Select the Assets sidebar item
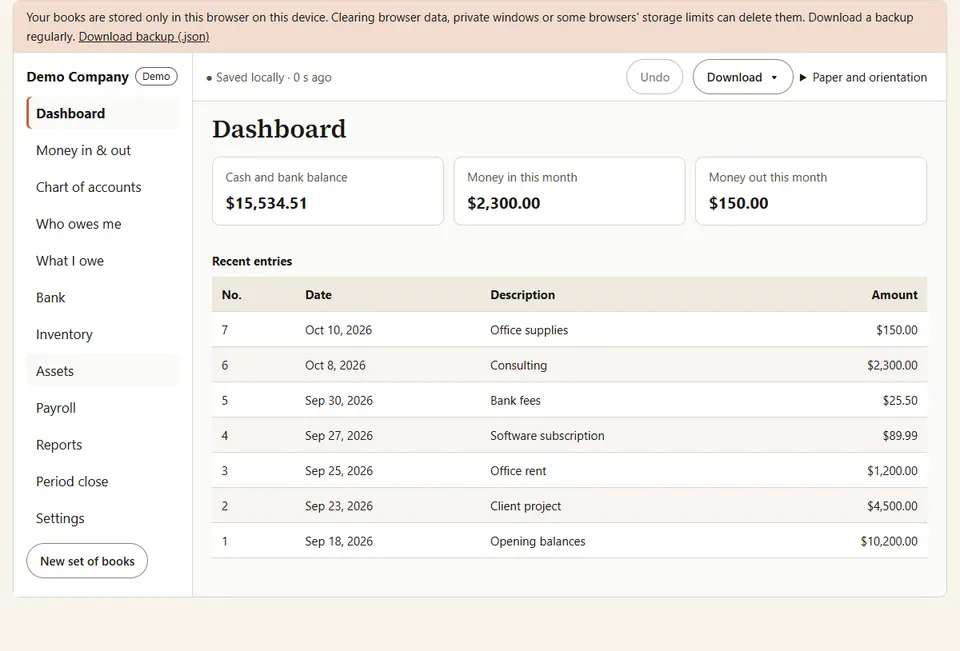Image resolution: width=960 pixels, height=651 pixels. [x=103, y=371]
